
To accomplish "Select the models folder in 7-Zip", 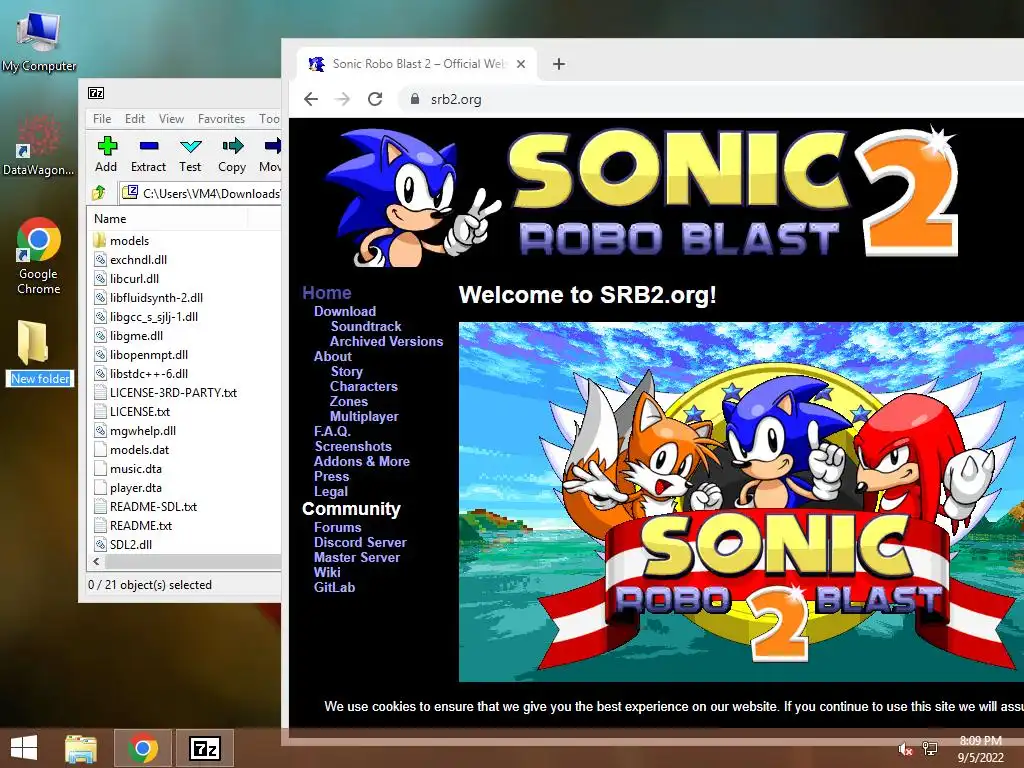I will click(129, 241).
